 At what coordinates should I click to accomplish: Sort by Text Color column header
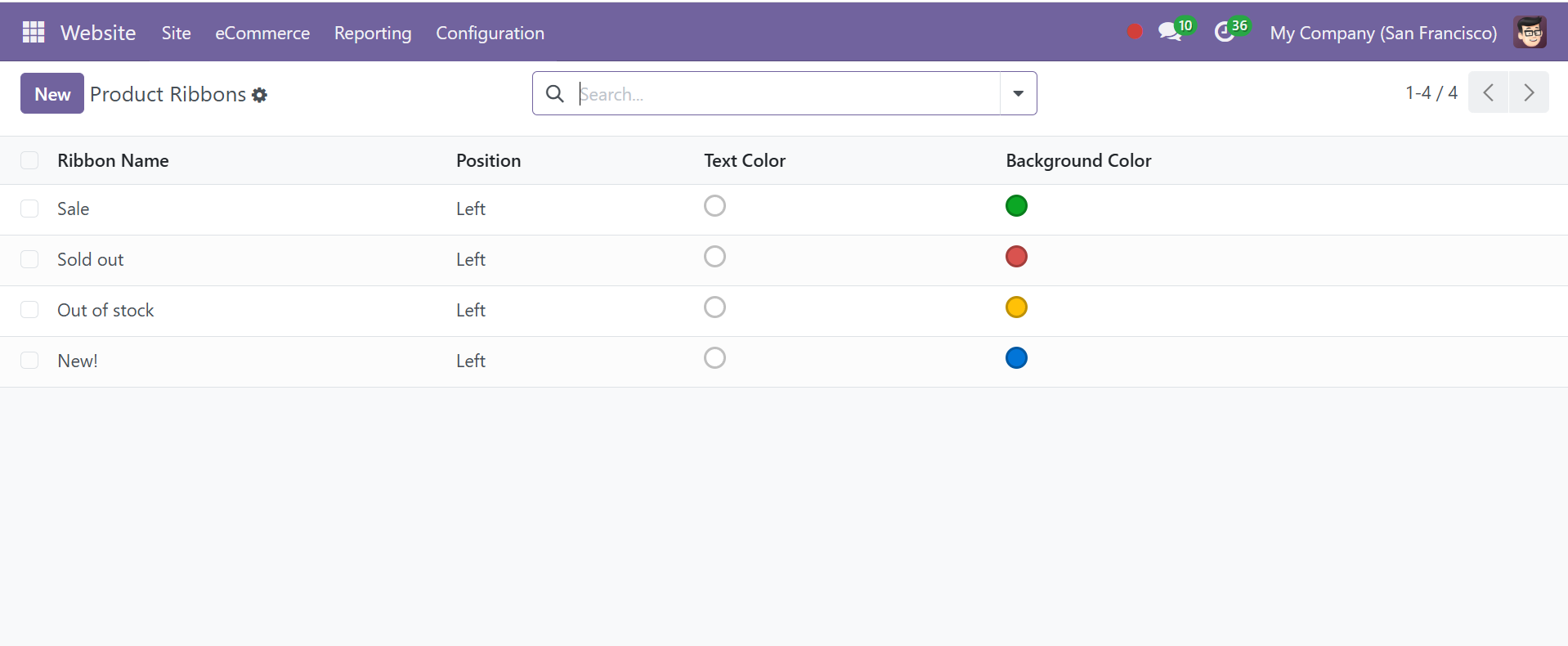click(745, 160)
